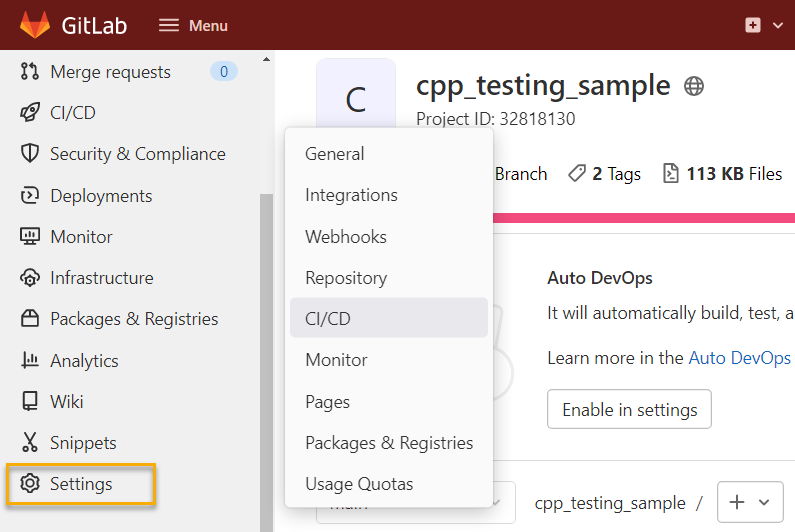
Task: Click the CI/CD rocket icon in sidebar
Action: [30, 113]
